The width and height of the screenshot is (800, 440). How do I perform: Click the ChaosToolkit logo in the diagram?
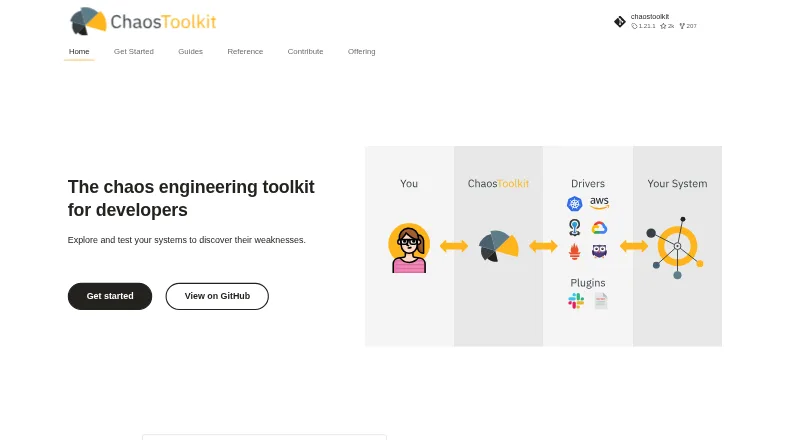pyautogui.click(x=498, y=246)
